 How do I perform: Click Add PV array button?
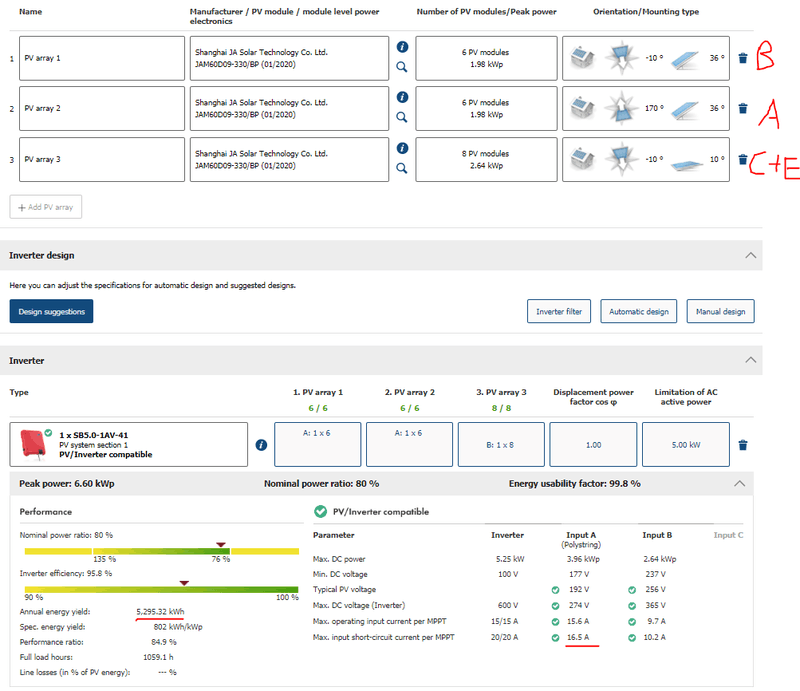tap(46, 207)
